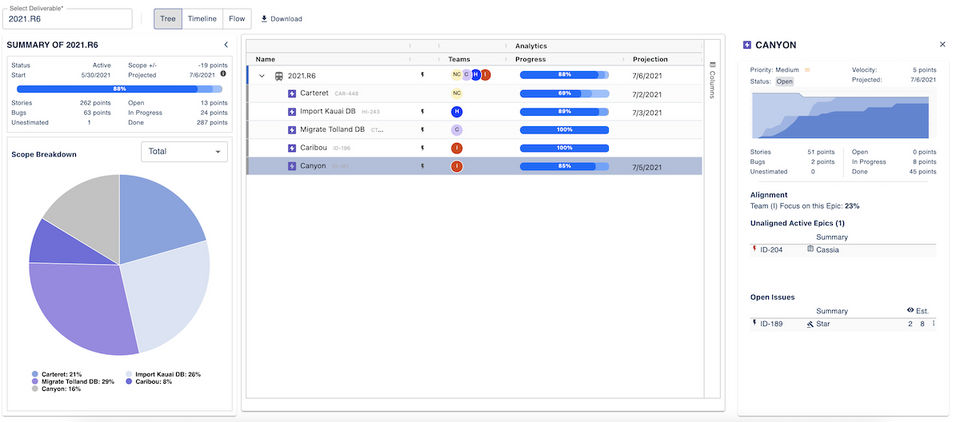Viewport: 960px width, 422px height.
Task: Click the epic icon next to Migrate Tolland DB
Action: [292, 130]
